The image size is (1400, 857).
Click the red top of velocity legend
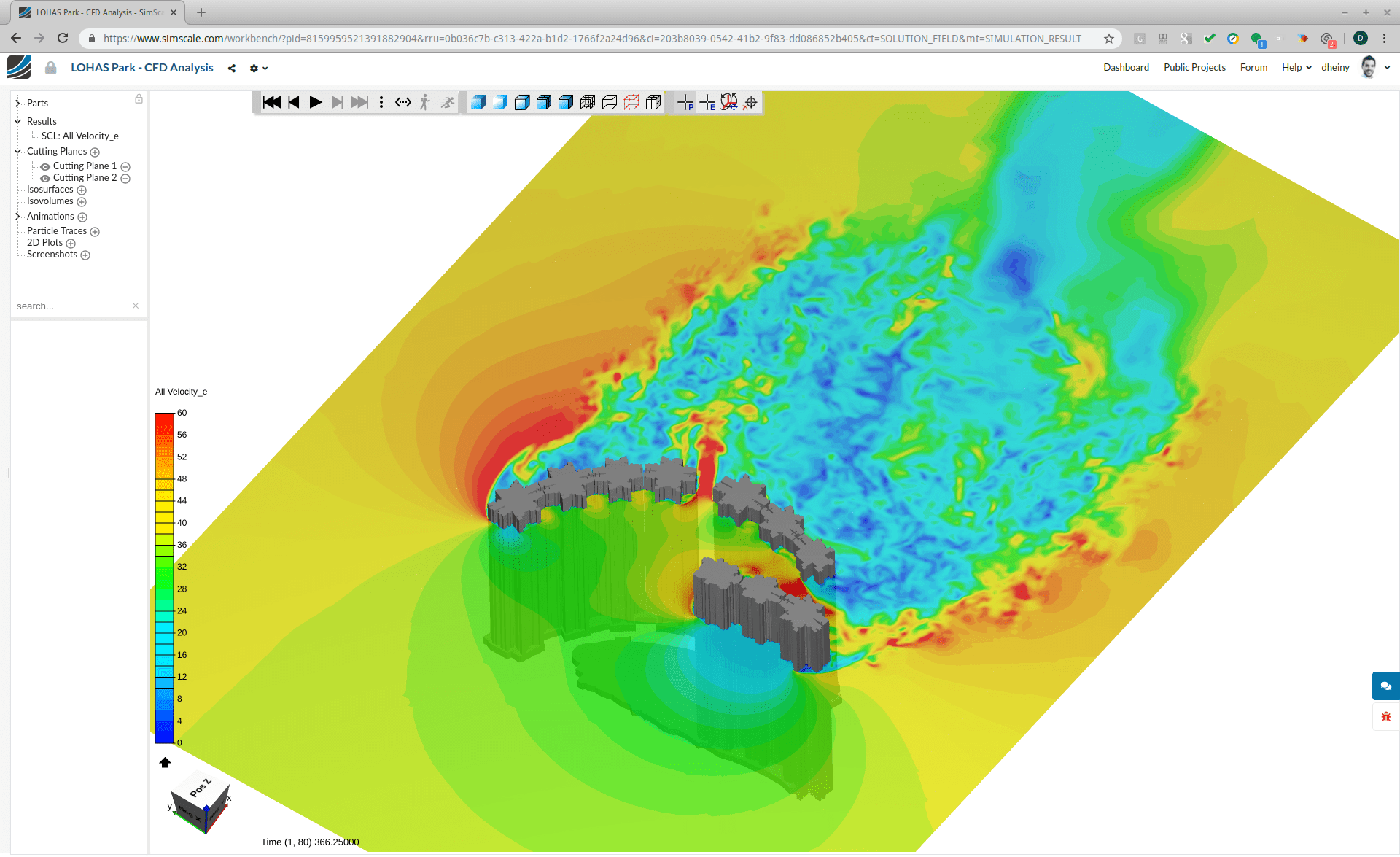click(x=164, y=419)
